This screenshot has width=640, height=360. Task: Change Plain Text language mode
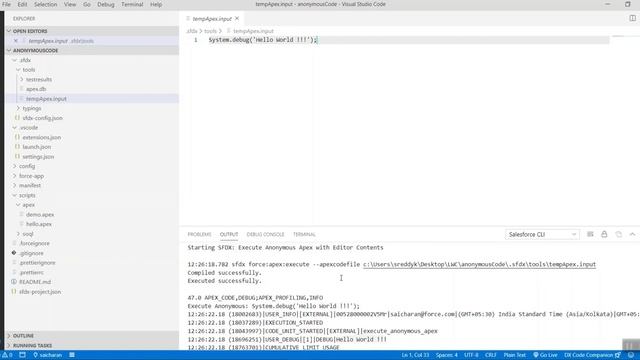point(514,355)
